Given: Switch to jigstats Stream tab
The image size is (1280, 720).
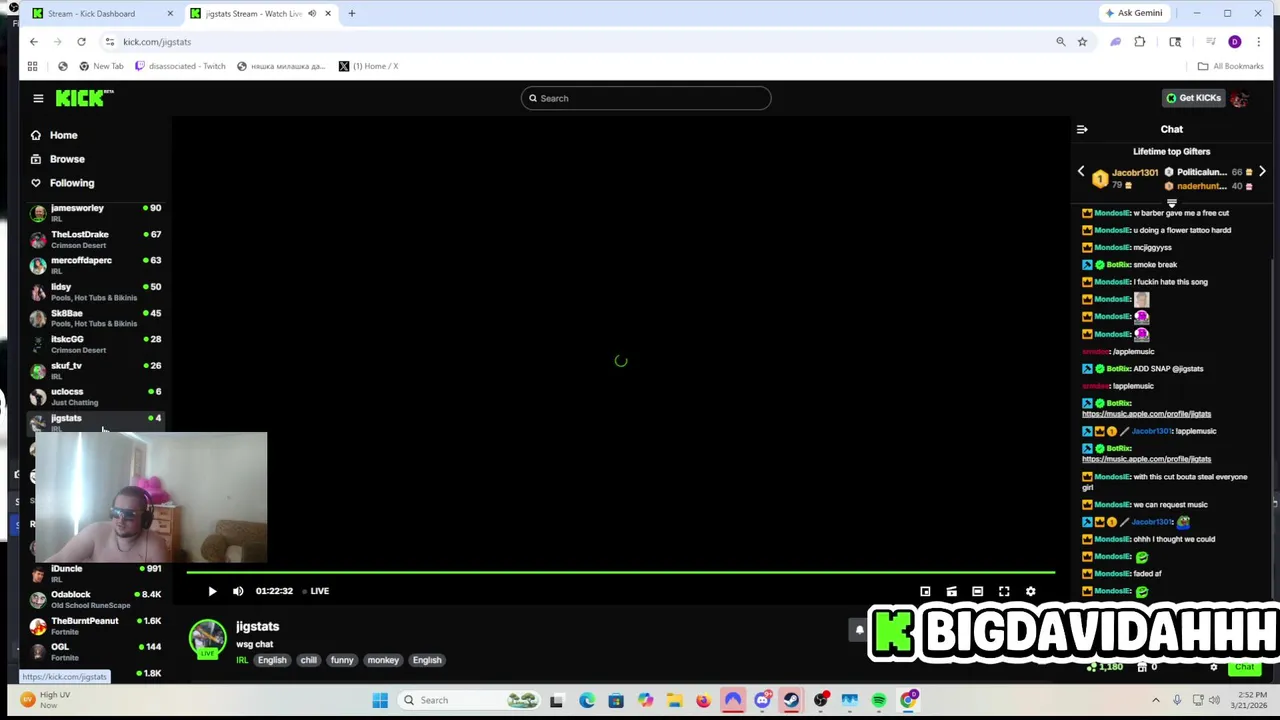Looking at the screenshot, I should click(253, 13).
